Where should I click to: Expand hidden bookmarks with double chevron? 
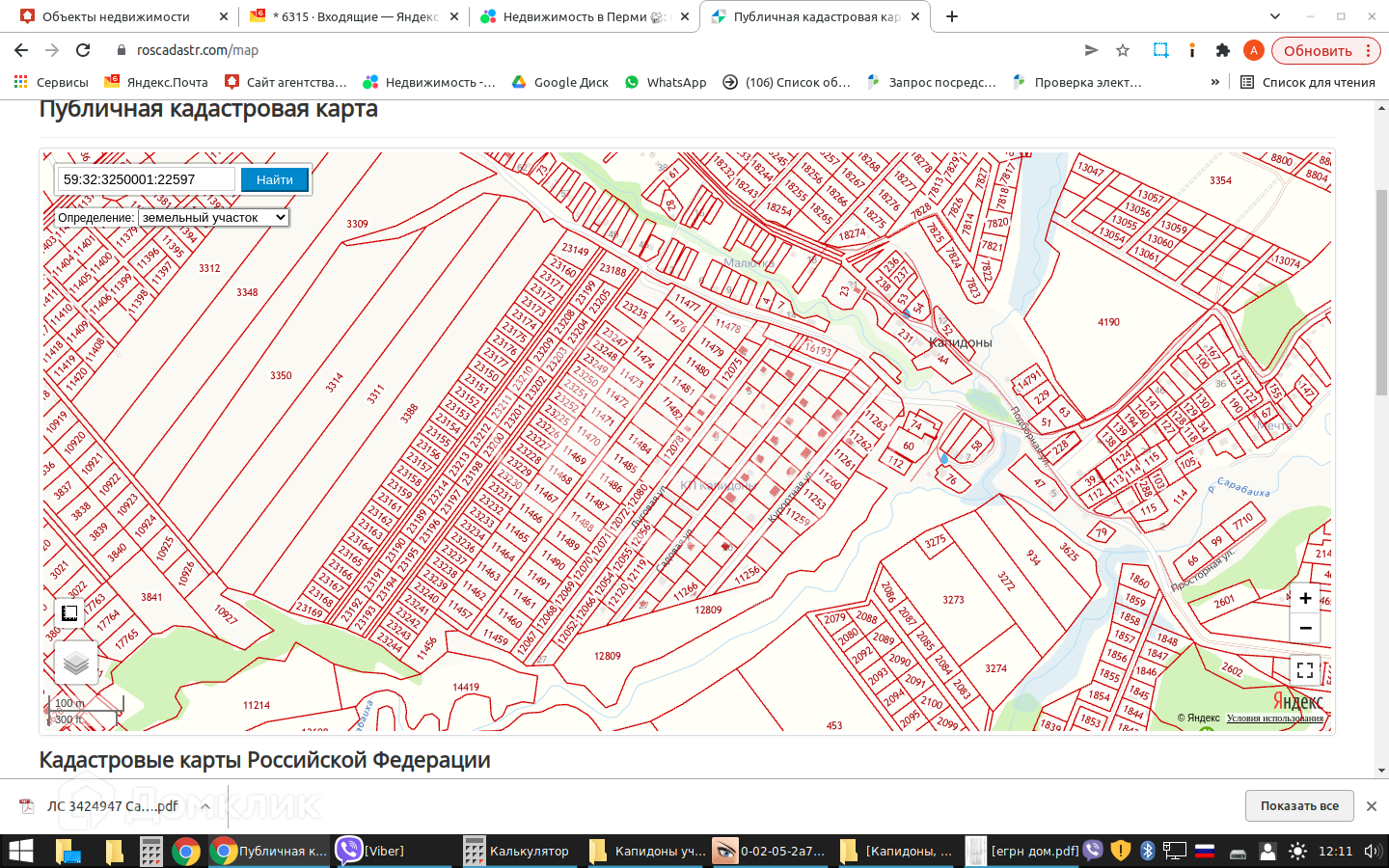tap(1214, 82)
